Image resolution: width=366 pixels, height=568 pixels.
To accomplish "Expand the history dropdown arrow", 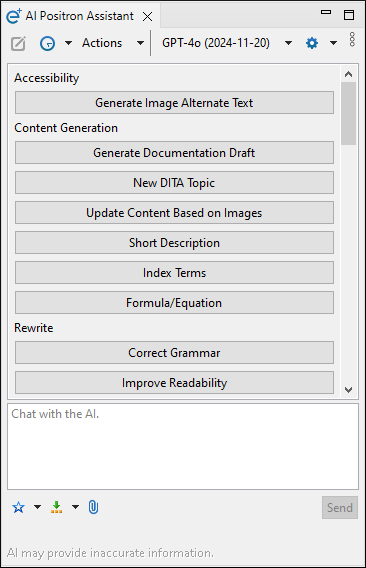I will [x=68, y=43].
